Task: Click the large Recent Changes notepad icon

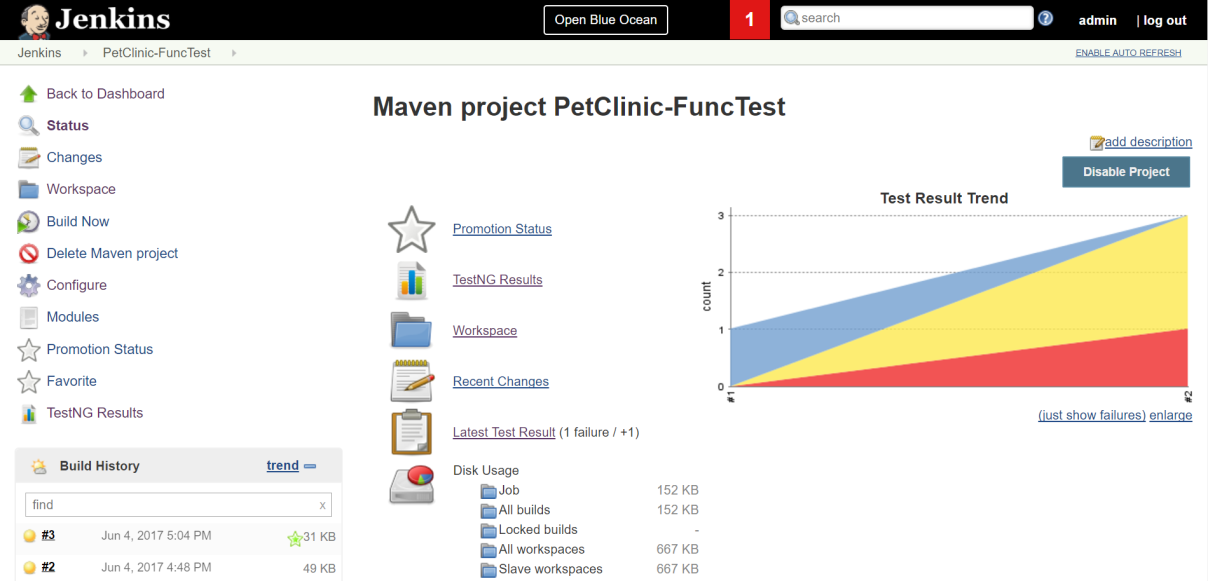Action: tap(411, 381)
